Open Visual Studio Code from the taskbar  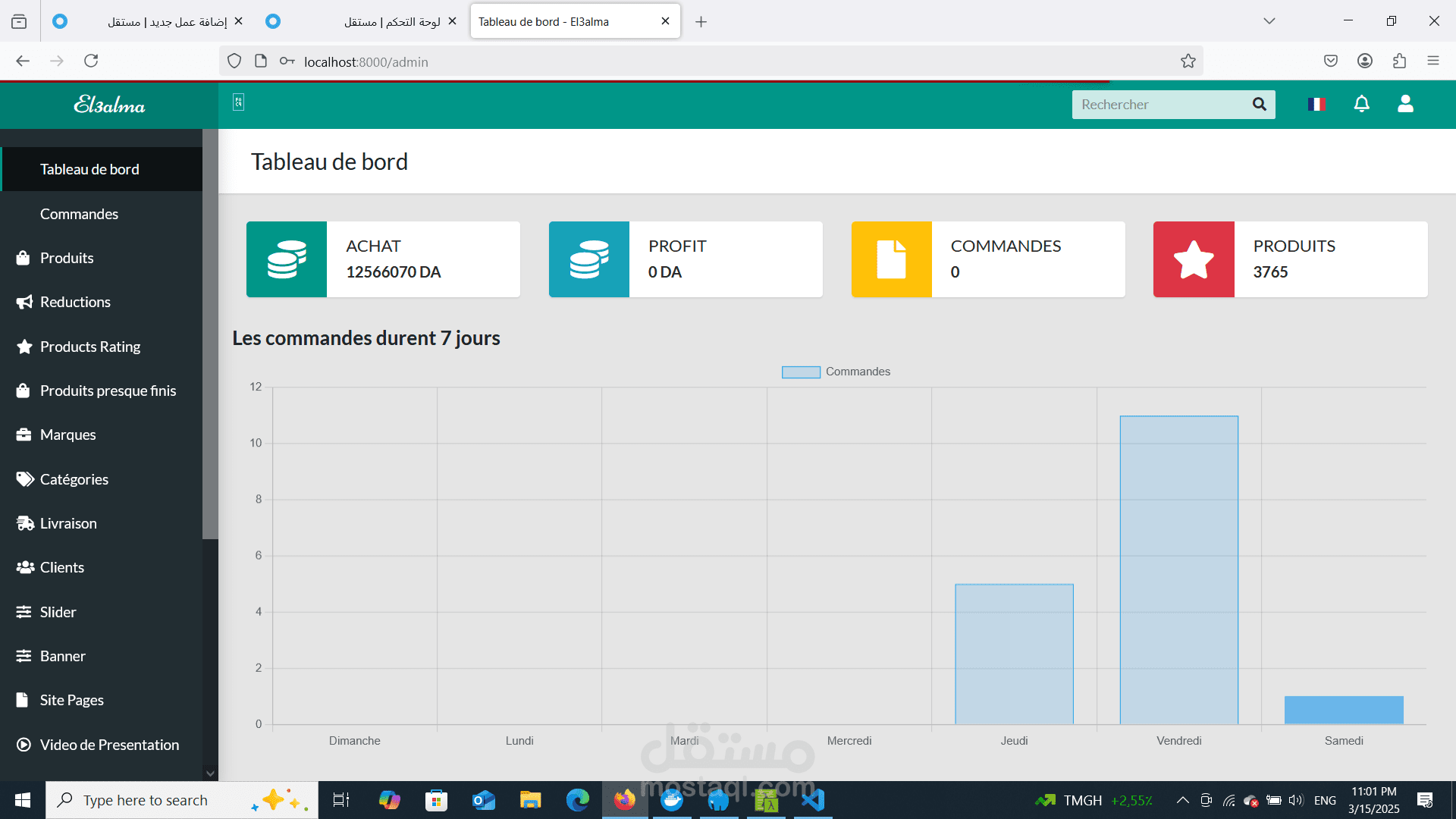click(x=812, y=800)
